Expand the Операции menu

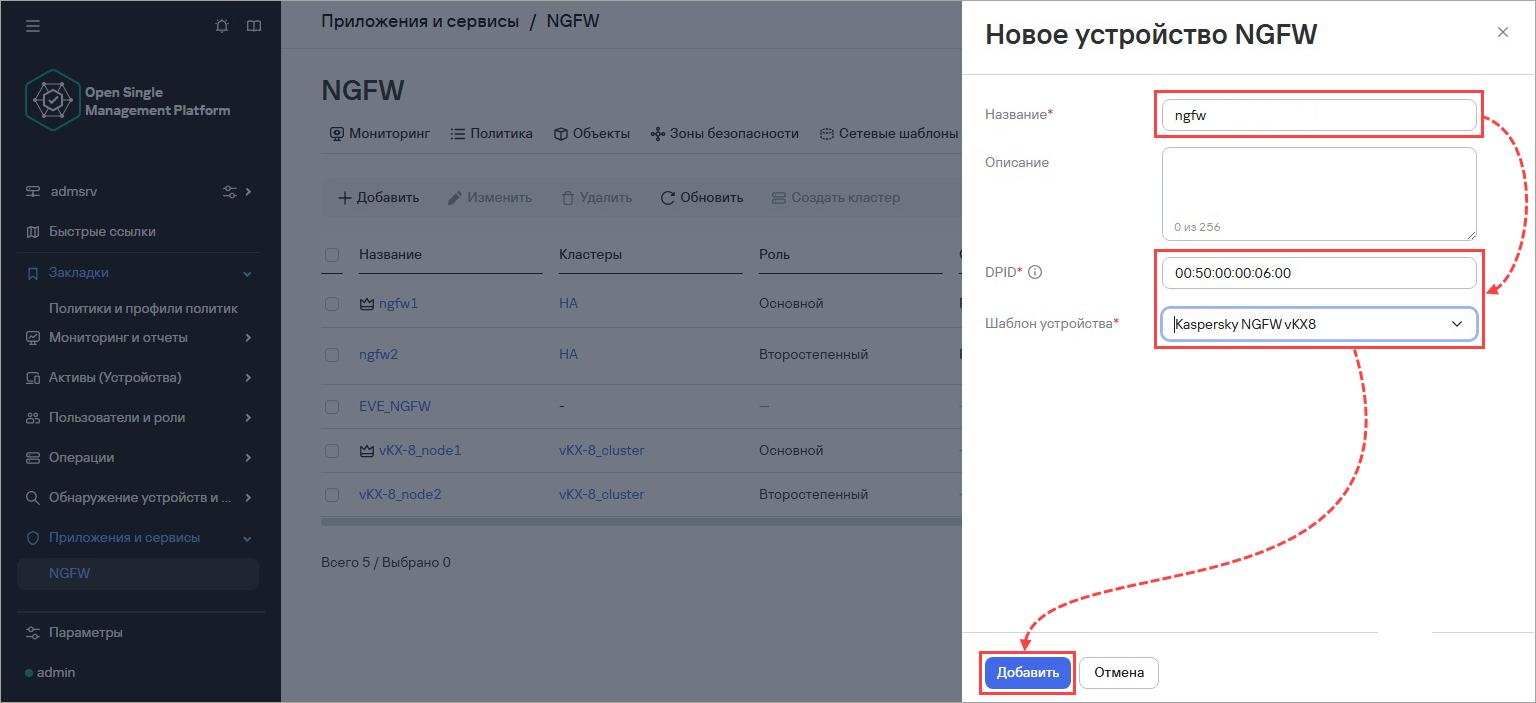pos(248,458)
